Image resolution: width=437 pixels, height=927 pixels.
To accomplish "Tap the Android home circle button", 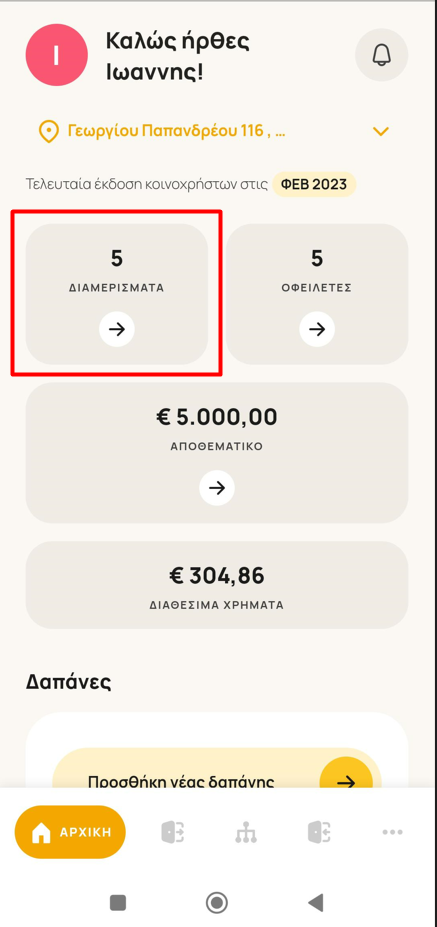I will 217,902.
